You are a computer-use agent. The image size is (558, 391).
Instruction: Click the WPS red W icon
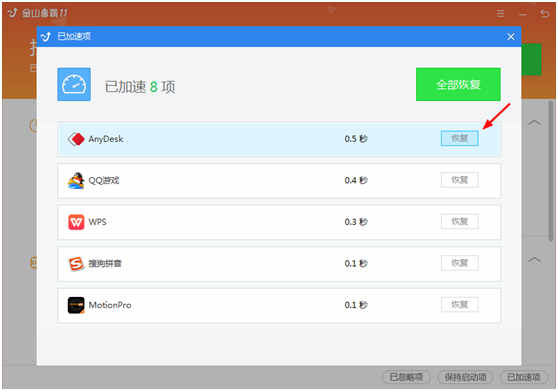[76, 222]
